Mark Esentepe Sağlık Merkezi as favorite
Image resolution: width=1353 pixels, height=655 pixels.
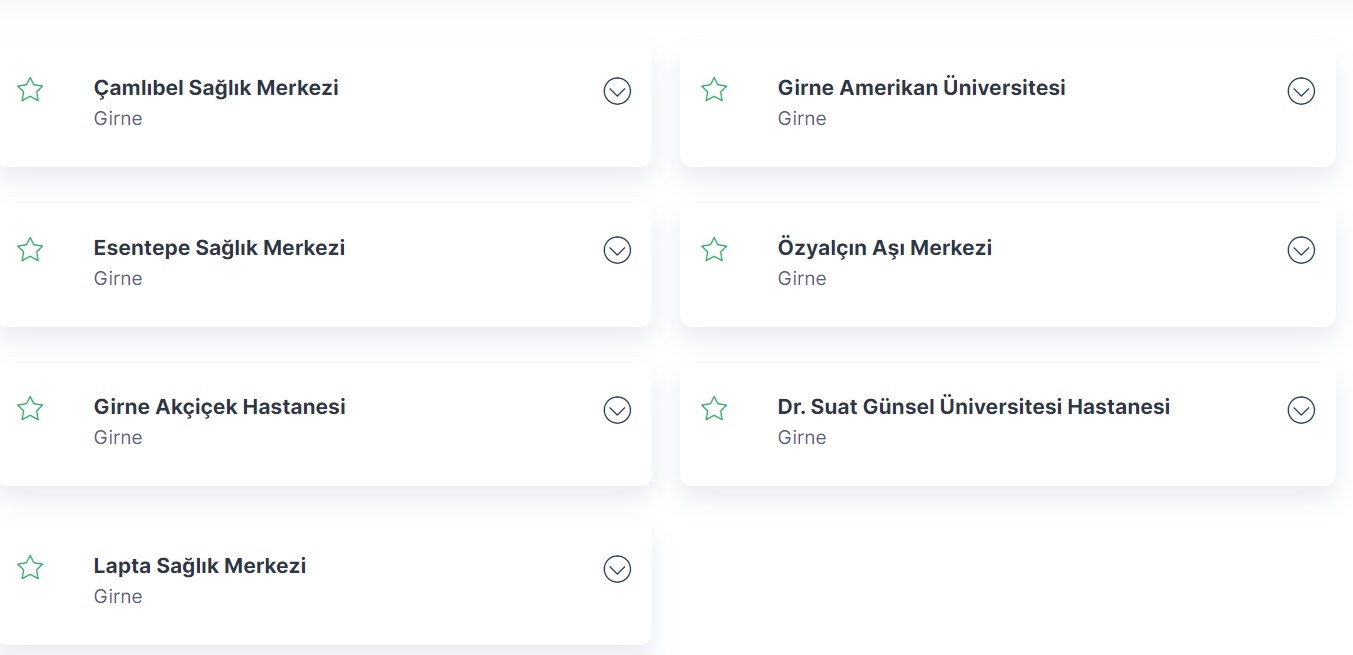pos(30,249)
